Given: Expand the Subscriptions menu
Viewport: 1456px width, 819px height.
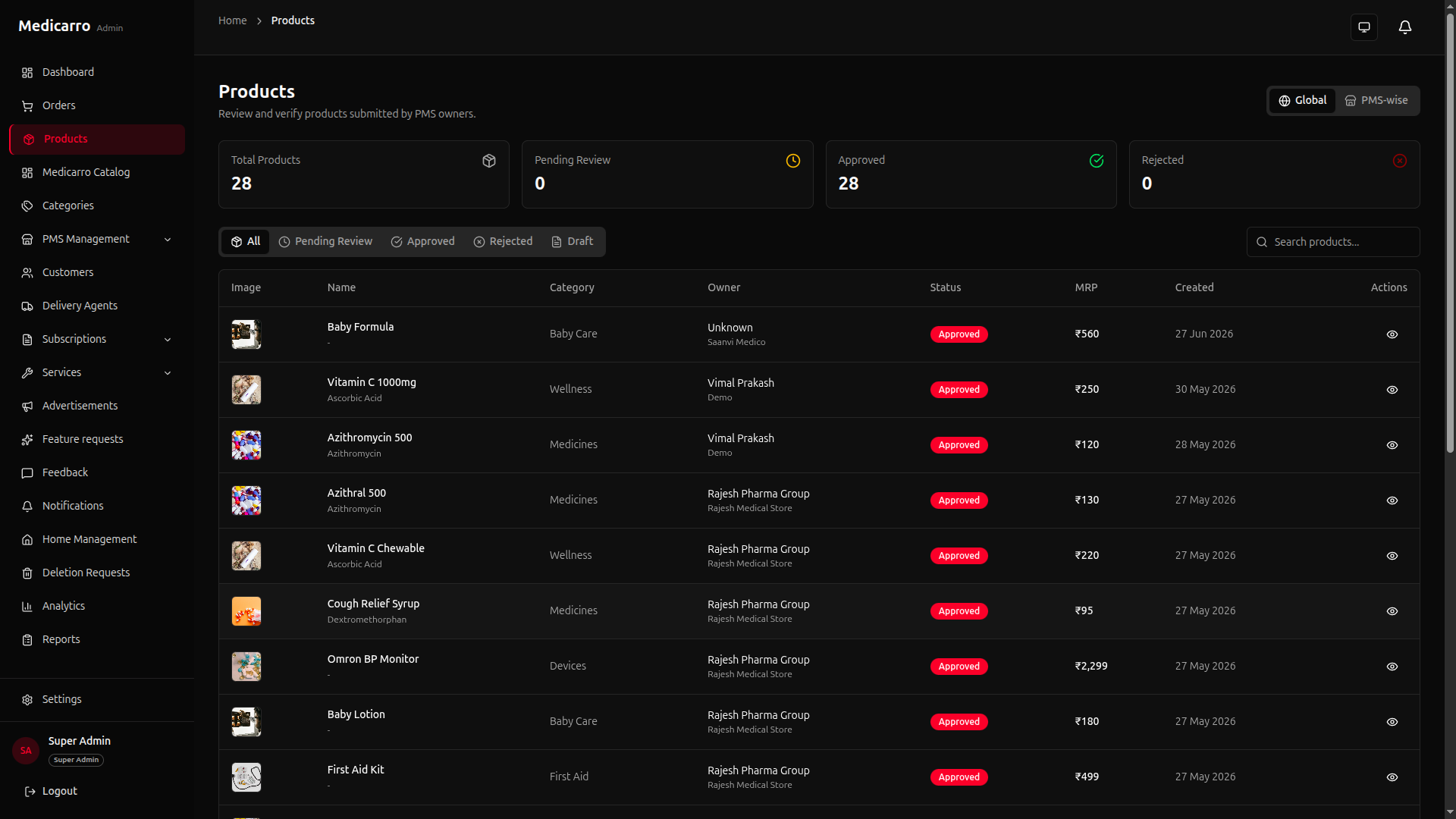Looking at the screenshot, I should tap(97, 340).
